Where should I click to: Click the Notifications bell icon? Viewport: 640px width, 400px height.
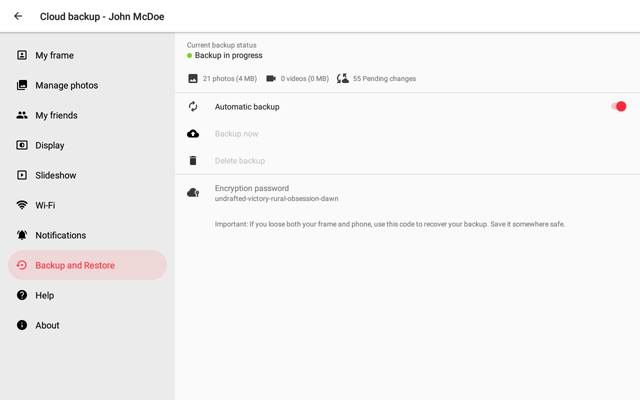coord(22,235)
